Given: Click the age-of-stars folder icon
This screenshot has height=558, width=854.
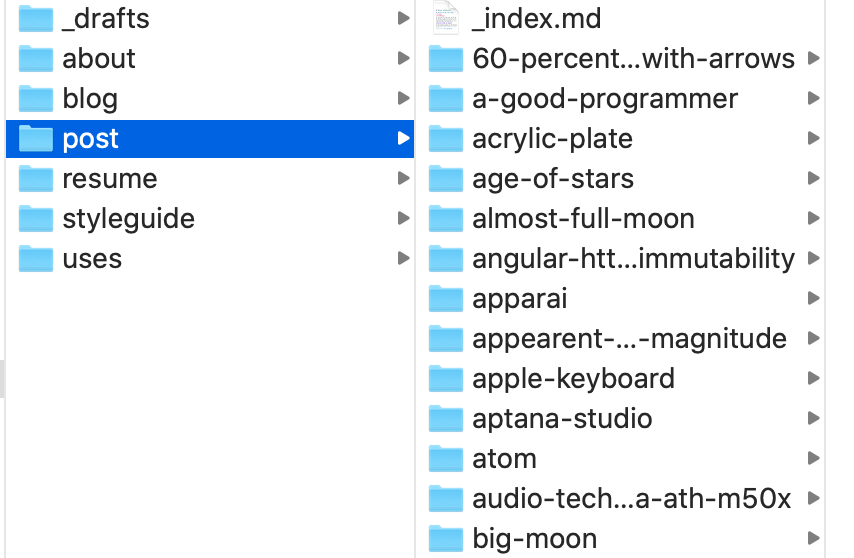Looking at the screenshot, I should point(446,179).
